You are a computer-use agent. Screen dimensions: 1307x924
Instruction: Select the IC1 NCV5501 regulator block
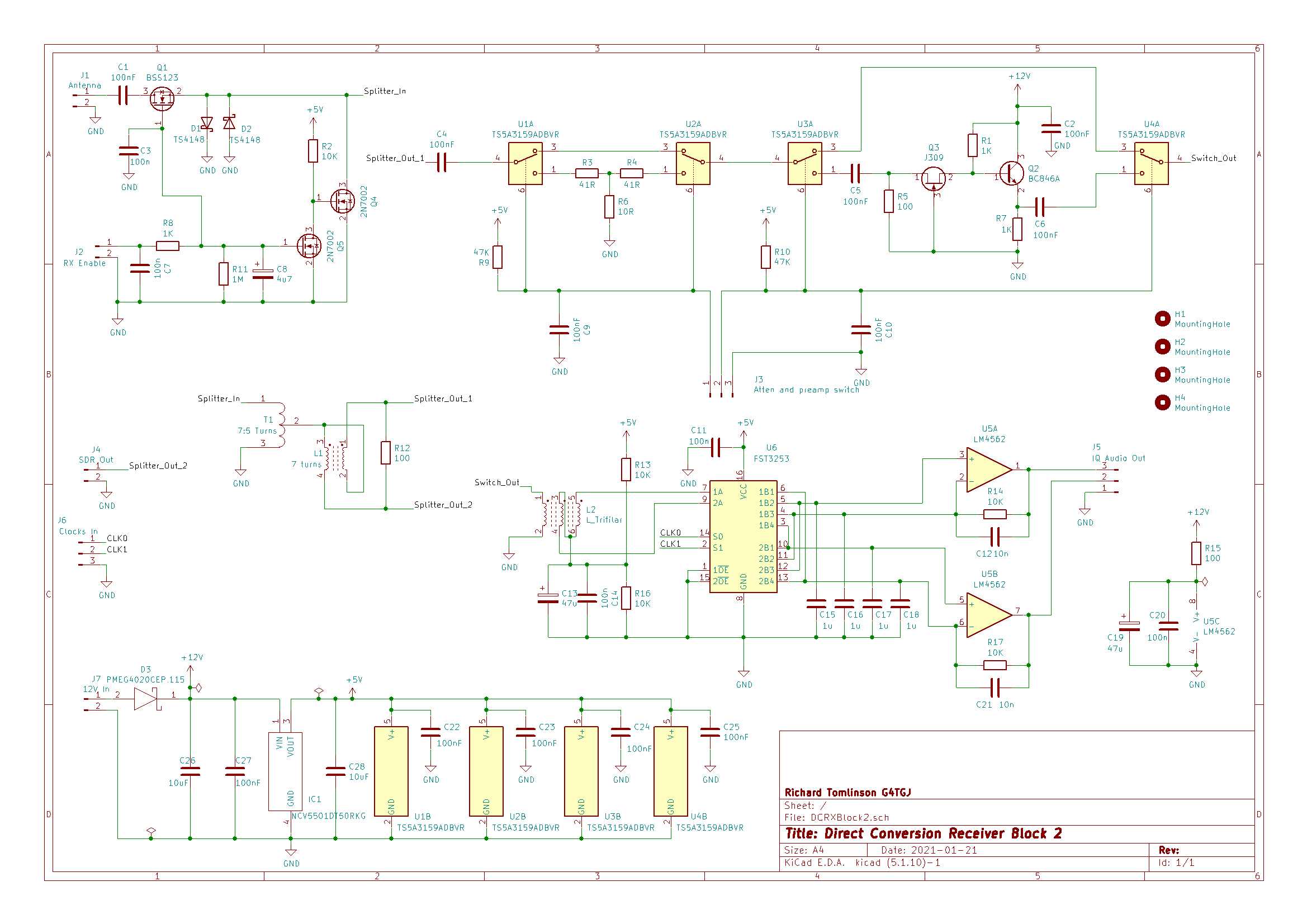point(285,771)
